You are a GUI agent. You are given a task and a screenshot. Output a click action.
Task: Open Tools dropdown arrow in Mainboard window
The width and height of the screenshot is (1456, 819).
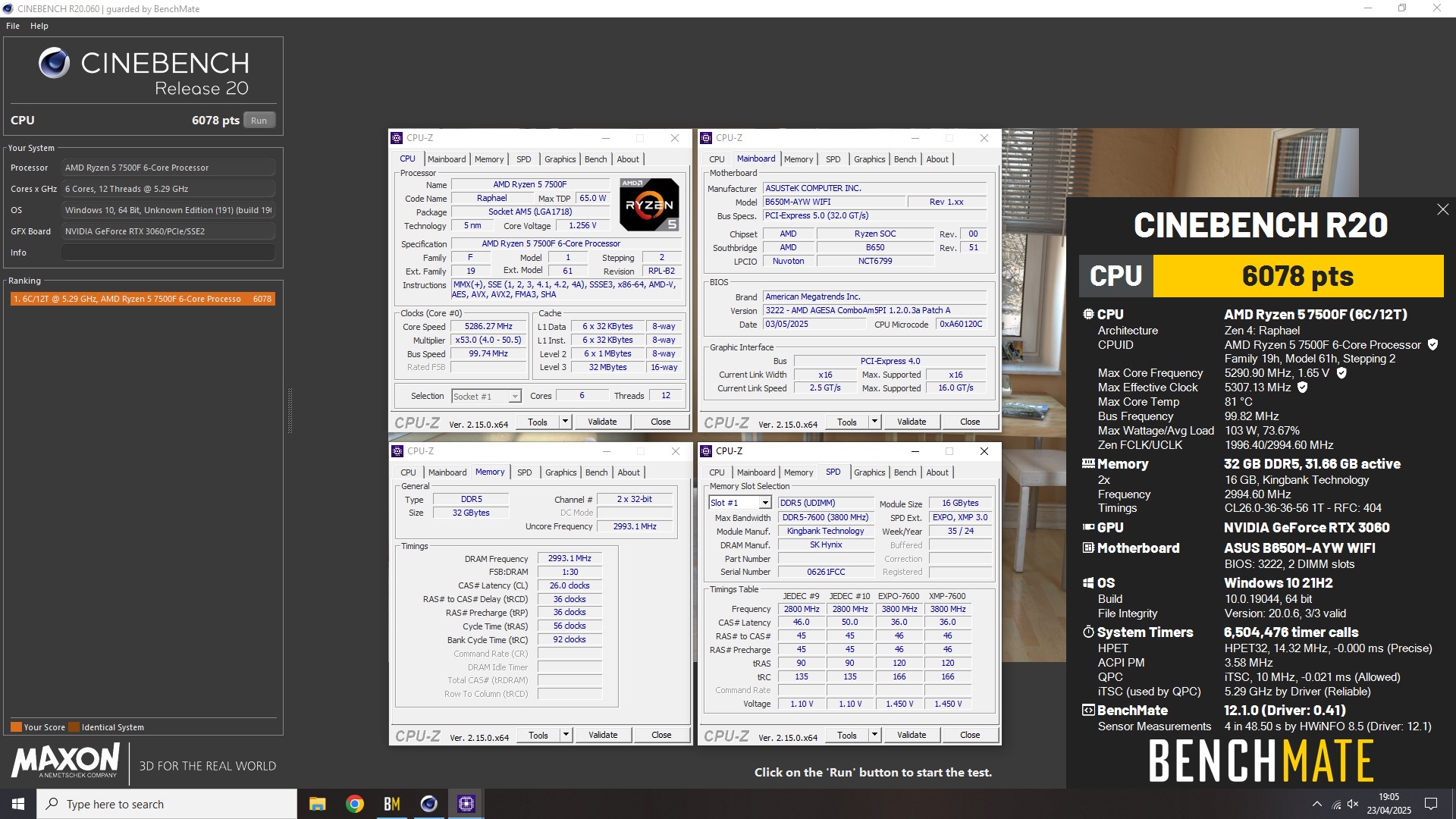tap(874, 422)
